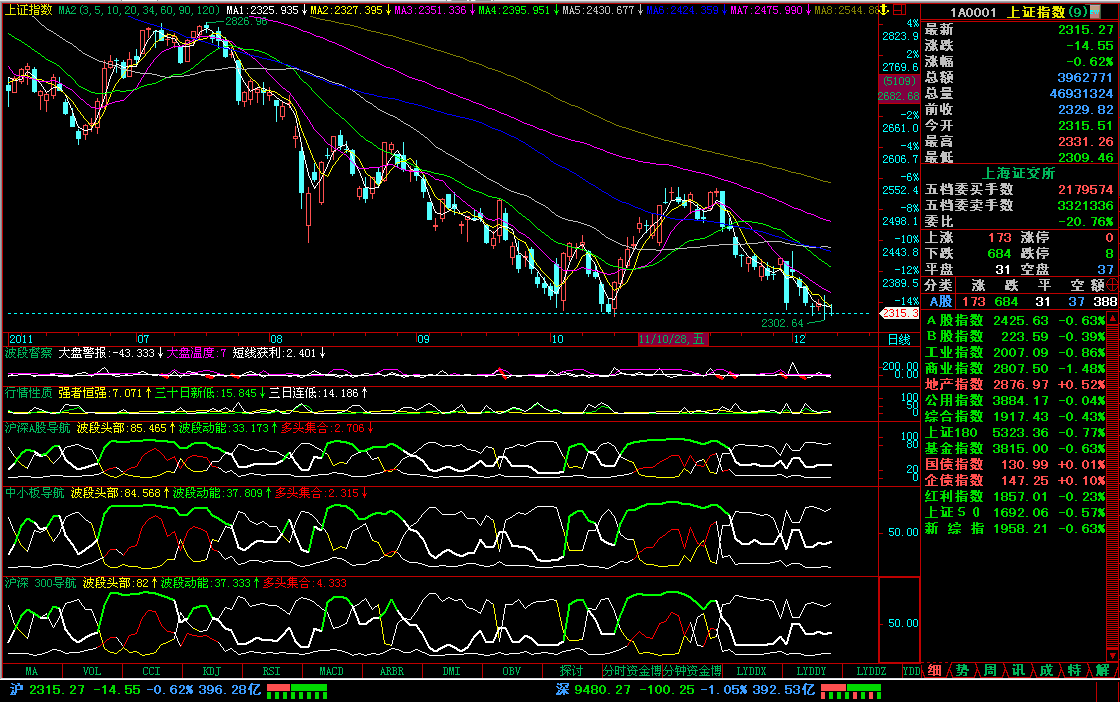Viewport: 1120px width, 702px height.
Task: Open the LYDDX indicator tab
Action: (x=751, y=671)
